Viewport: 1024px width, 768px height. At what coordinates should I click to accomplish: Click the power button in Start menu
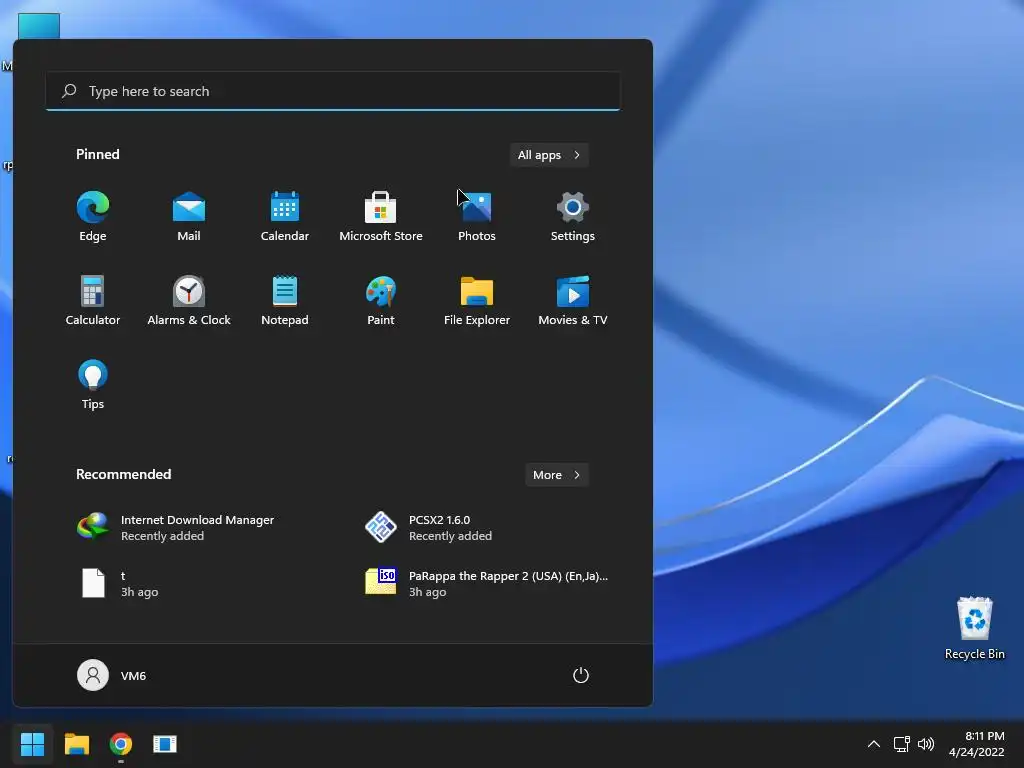tap(581, 675)
